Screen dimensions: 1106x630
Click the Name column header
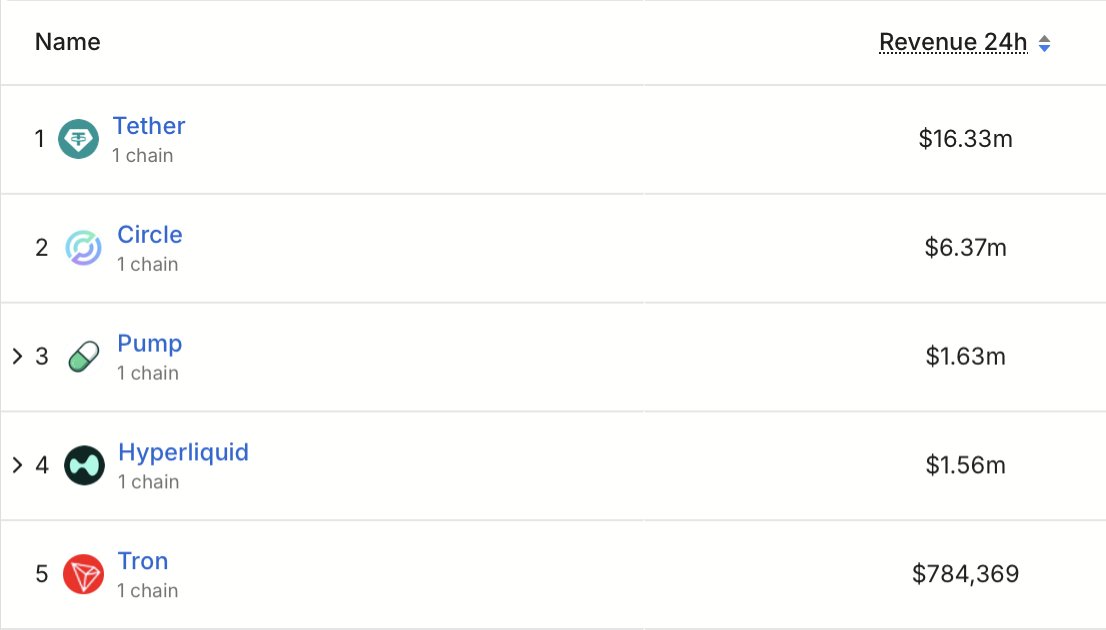click(x=67, y=42)
